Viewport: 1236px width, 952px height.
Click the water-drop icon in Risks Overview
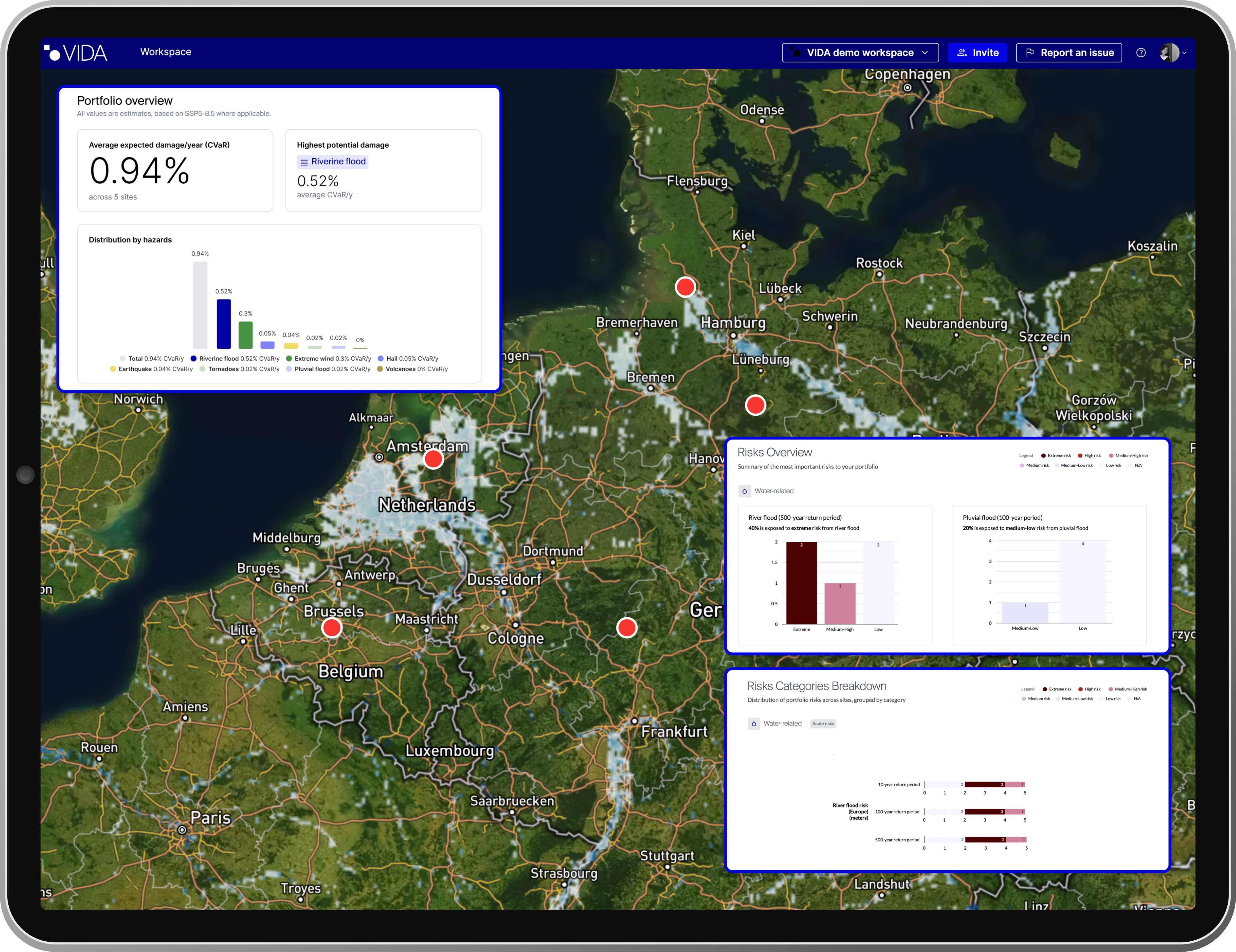pos(744,491)
